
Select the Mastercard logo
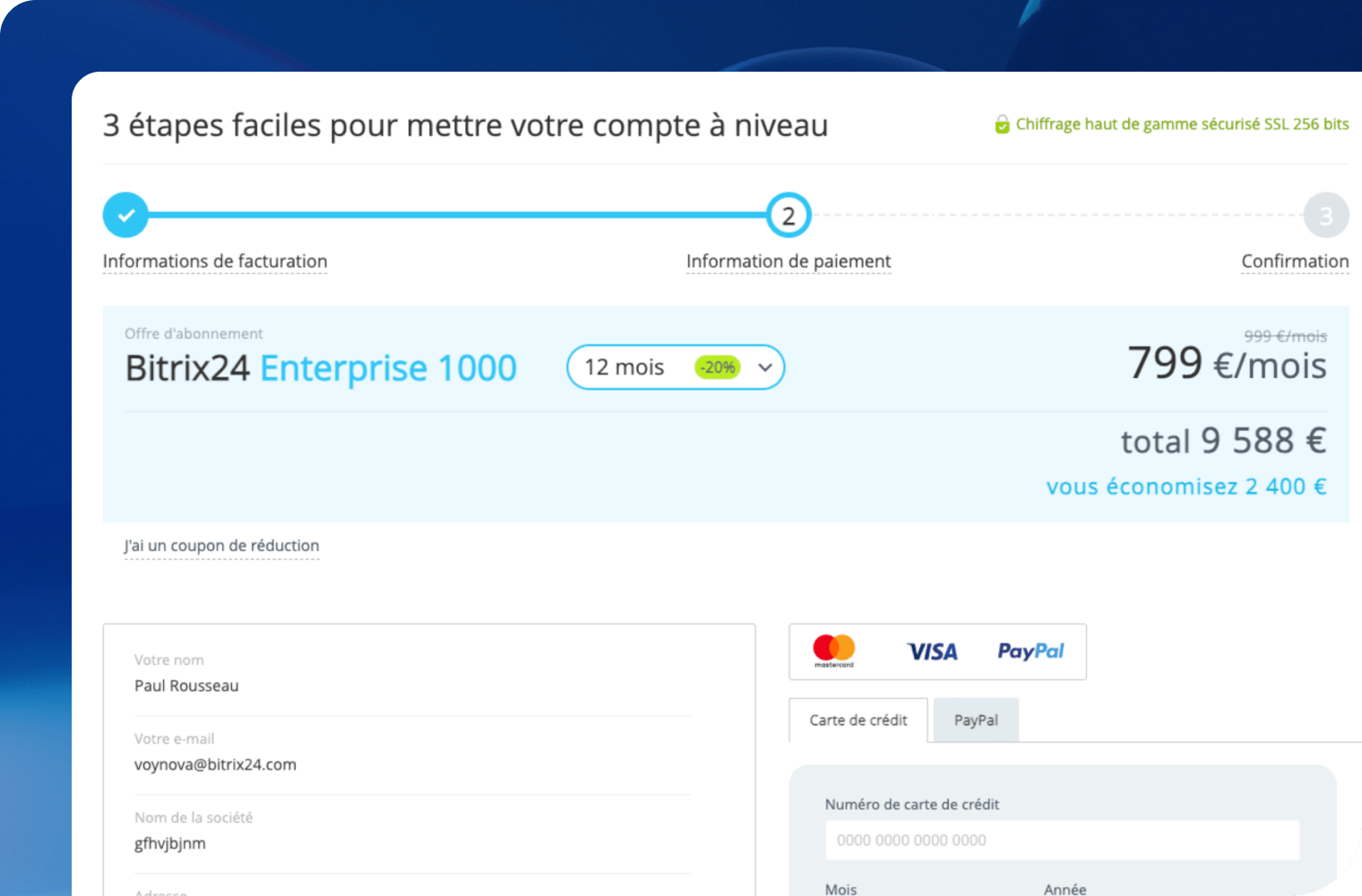[x=833, y=650]
